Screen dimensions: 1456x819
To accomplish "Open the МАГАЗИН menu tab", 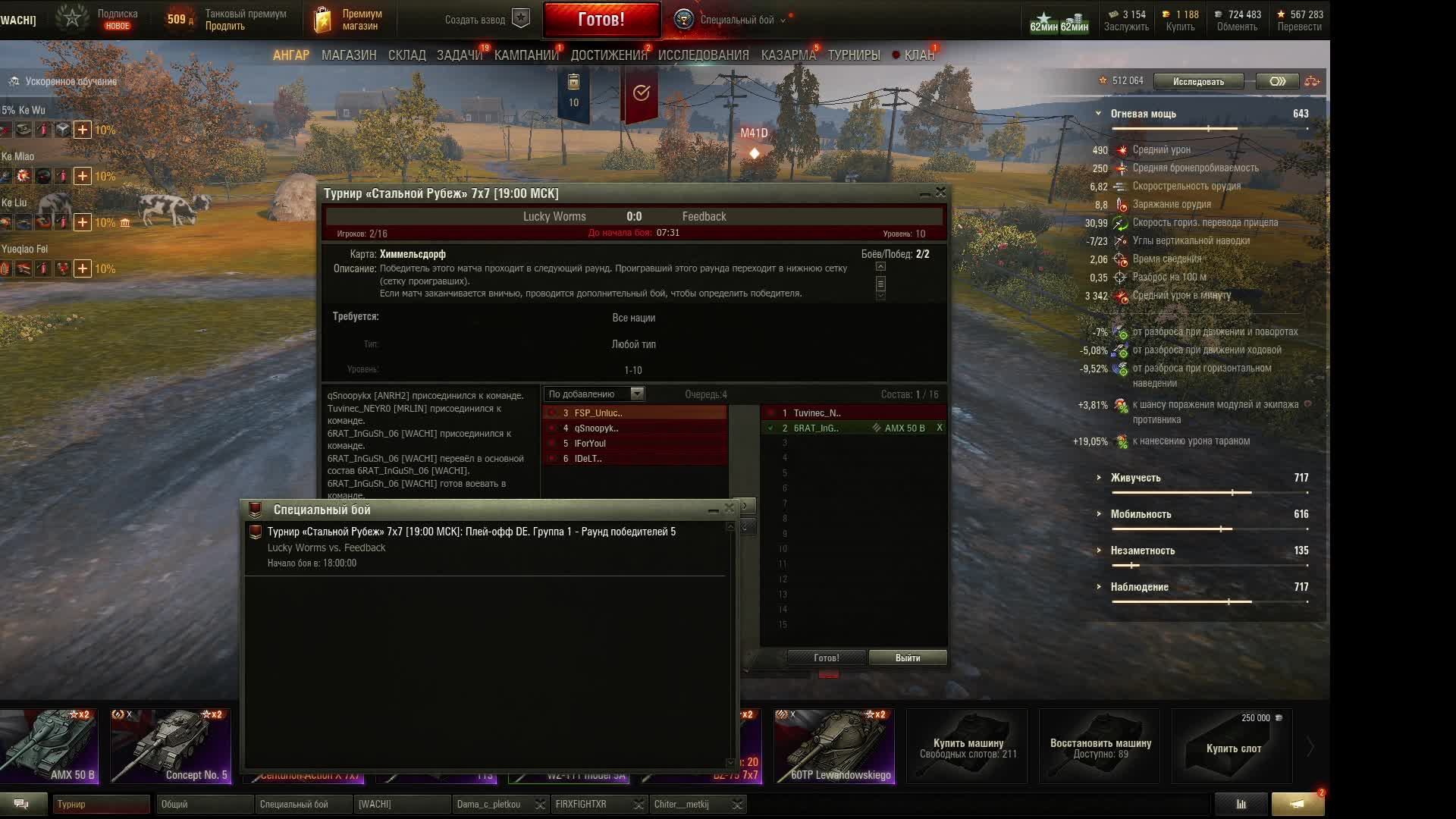I will 349,55.
